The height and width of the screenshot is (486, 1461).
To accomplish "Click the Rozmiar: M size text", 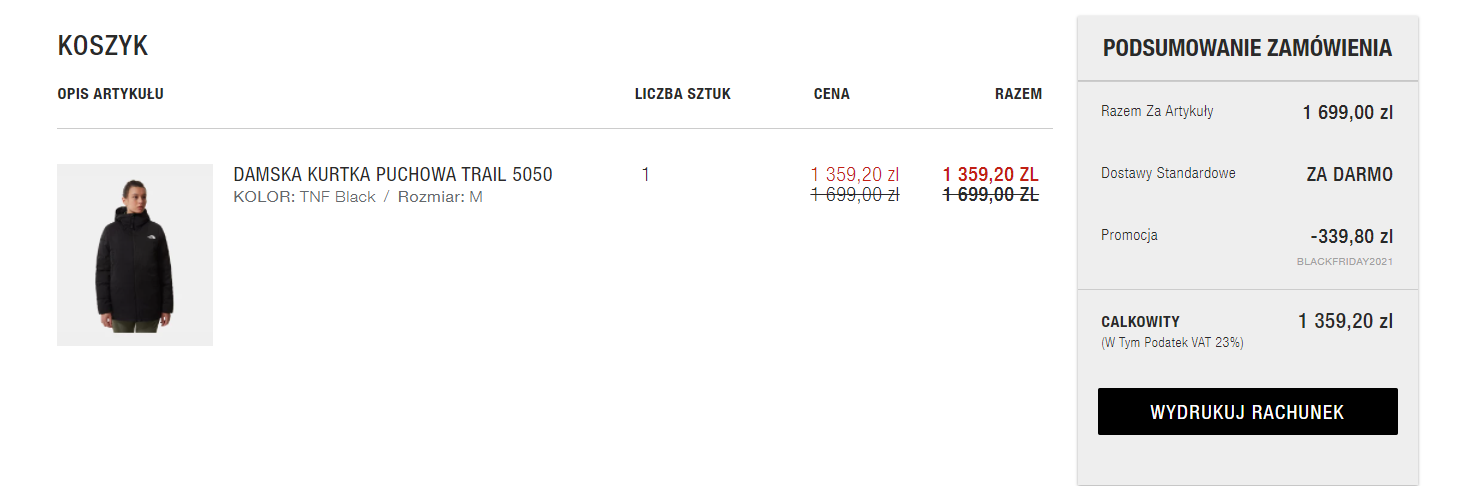I will 440,197.
